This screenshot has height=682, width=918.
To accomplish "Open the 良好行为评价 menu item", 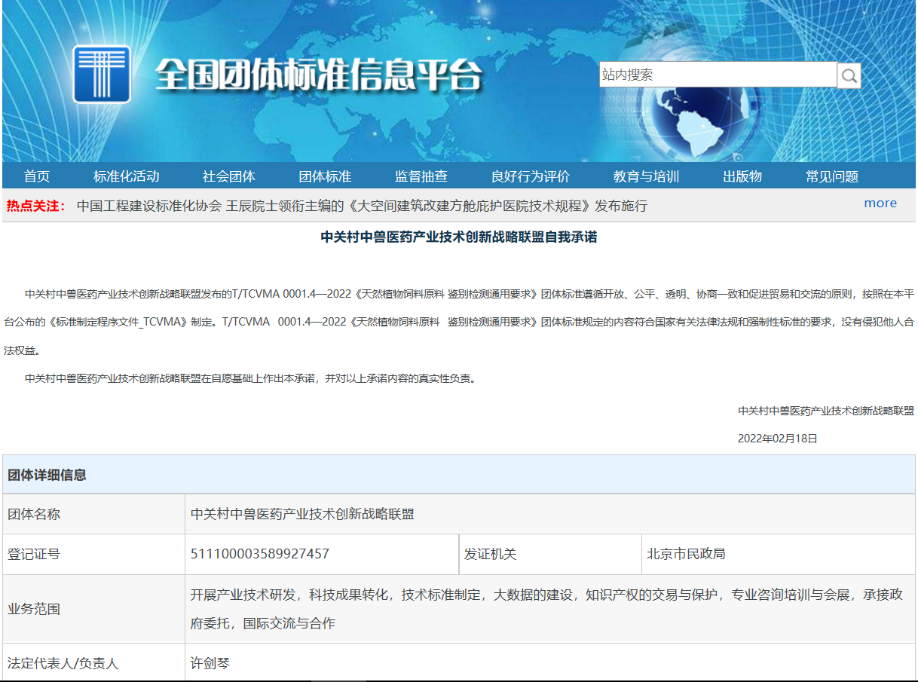I will (x=530, y=176).
